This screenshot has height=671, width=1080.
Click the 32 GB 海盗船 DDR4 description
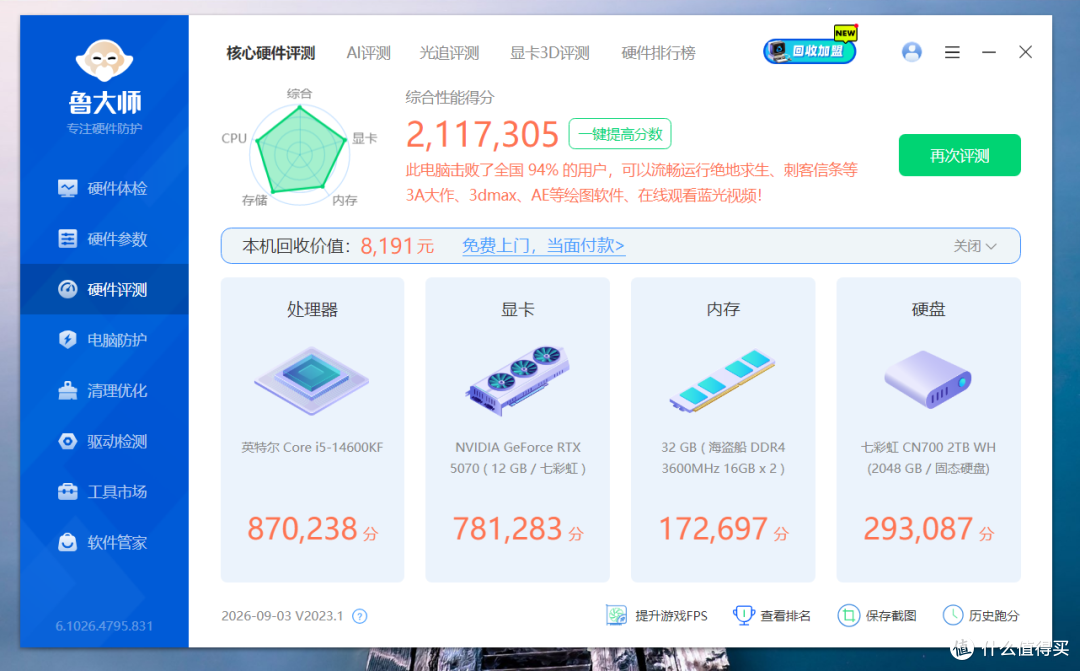coord(723,457)
